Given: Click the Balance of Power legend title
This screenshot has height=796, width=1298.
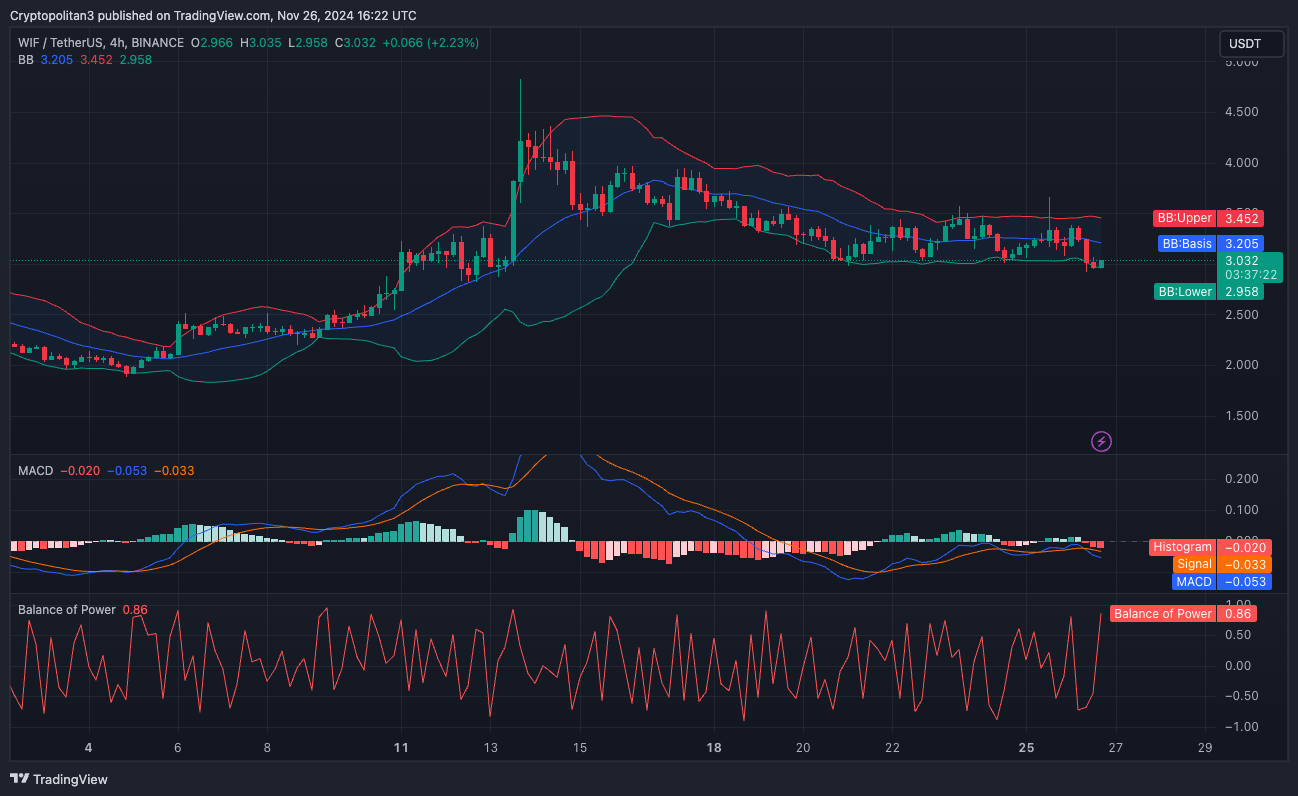Looking at the screenshot, I should point(67,610).
